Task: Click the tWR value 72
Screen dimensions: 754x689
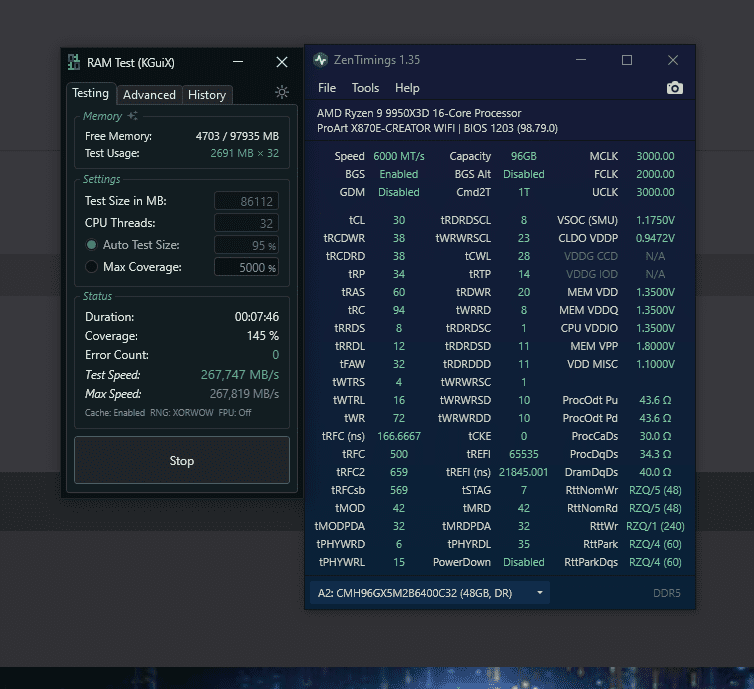Action: [399, 418]
